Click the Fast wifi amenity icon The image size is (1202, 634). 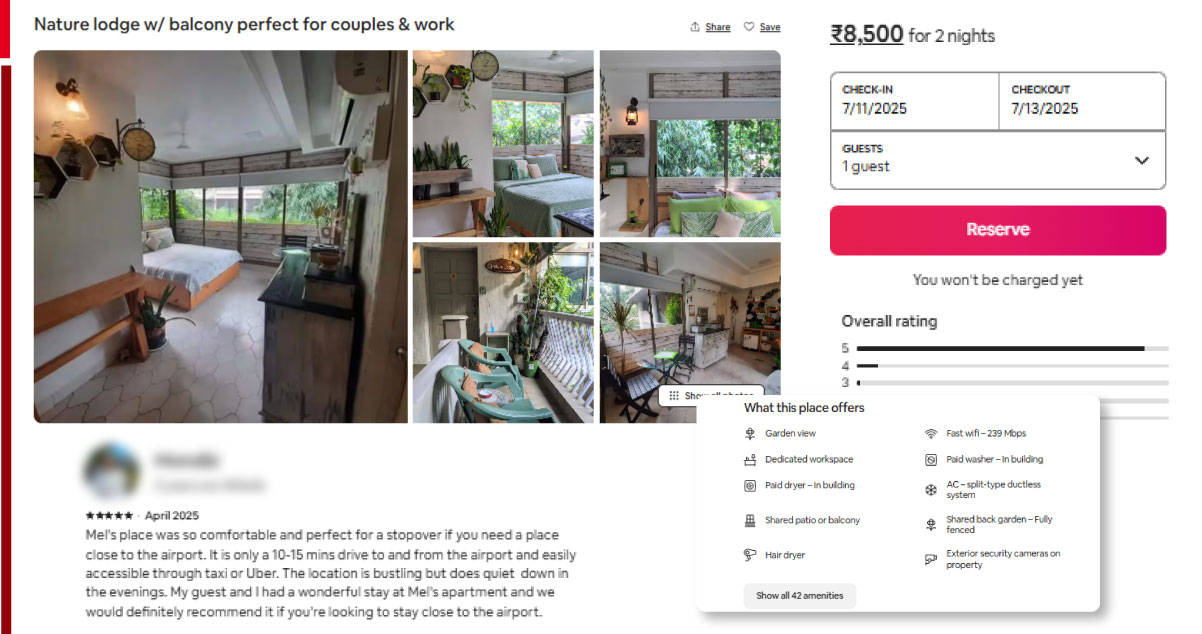tap(930, 433)
